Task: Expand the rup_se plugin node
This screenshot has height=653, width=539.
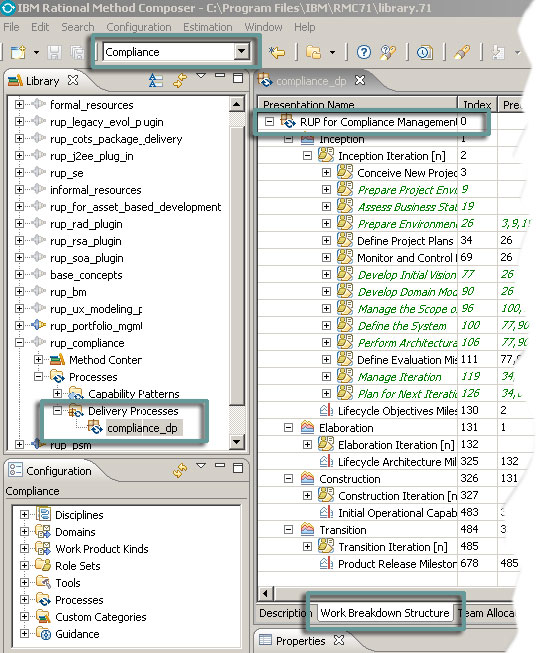Action: [x=19, y=172]
